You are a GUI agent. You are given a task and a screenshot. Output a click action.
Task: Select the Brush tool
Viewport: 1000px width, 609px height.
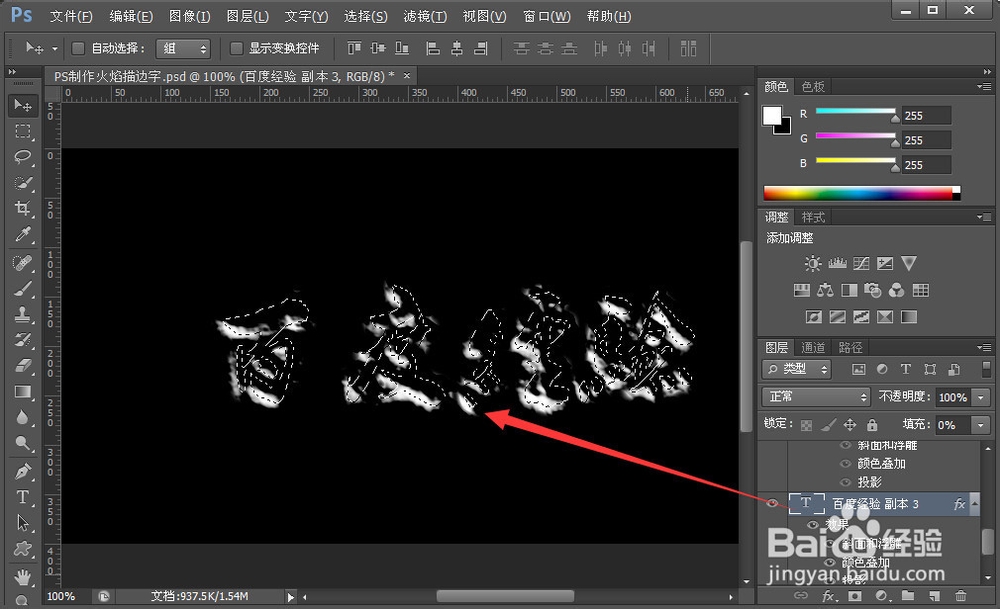(23, 288)
